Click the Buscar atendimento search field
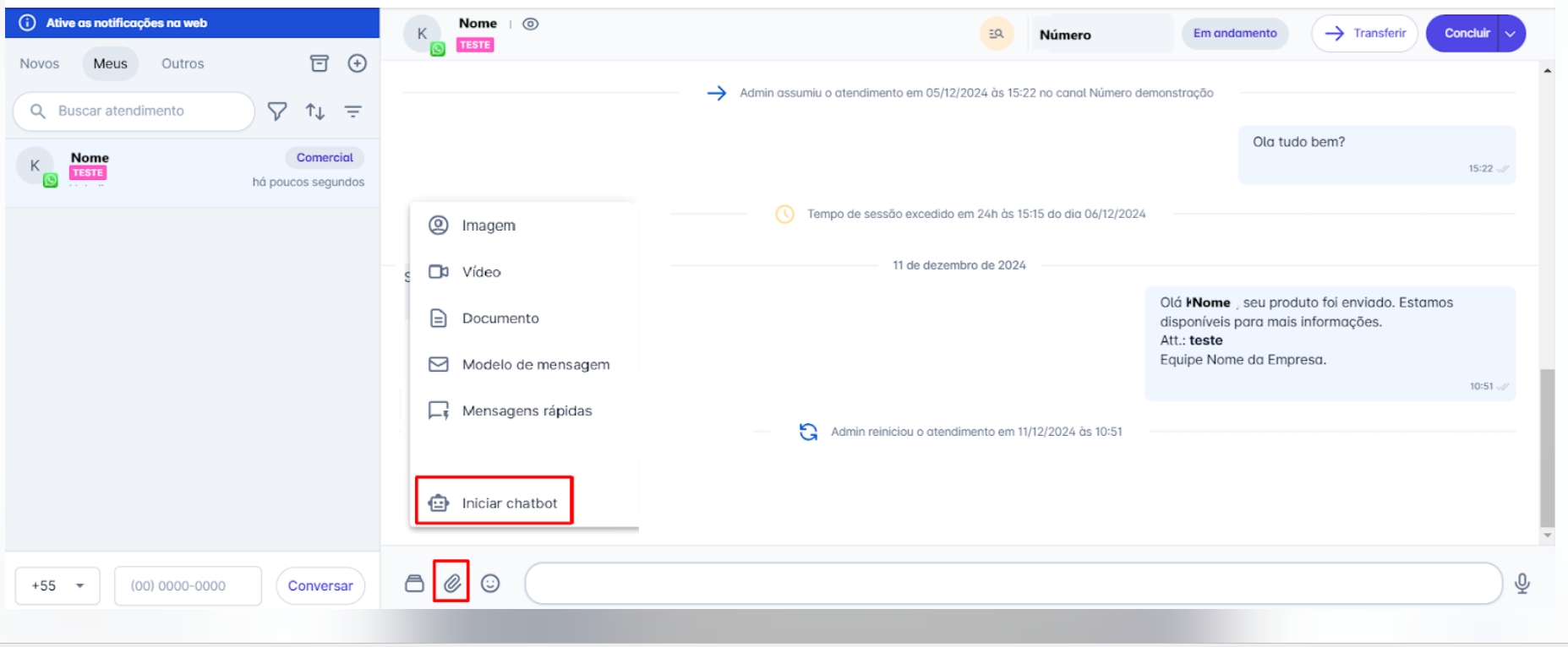This screenshot has width=1568, height=647. coord(144,111)
